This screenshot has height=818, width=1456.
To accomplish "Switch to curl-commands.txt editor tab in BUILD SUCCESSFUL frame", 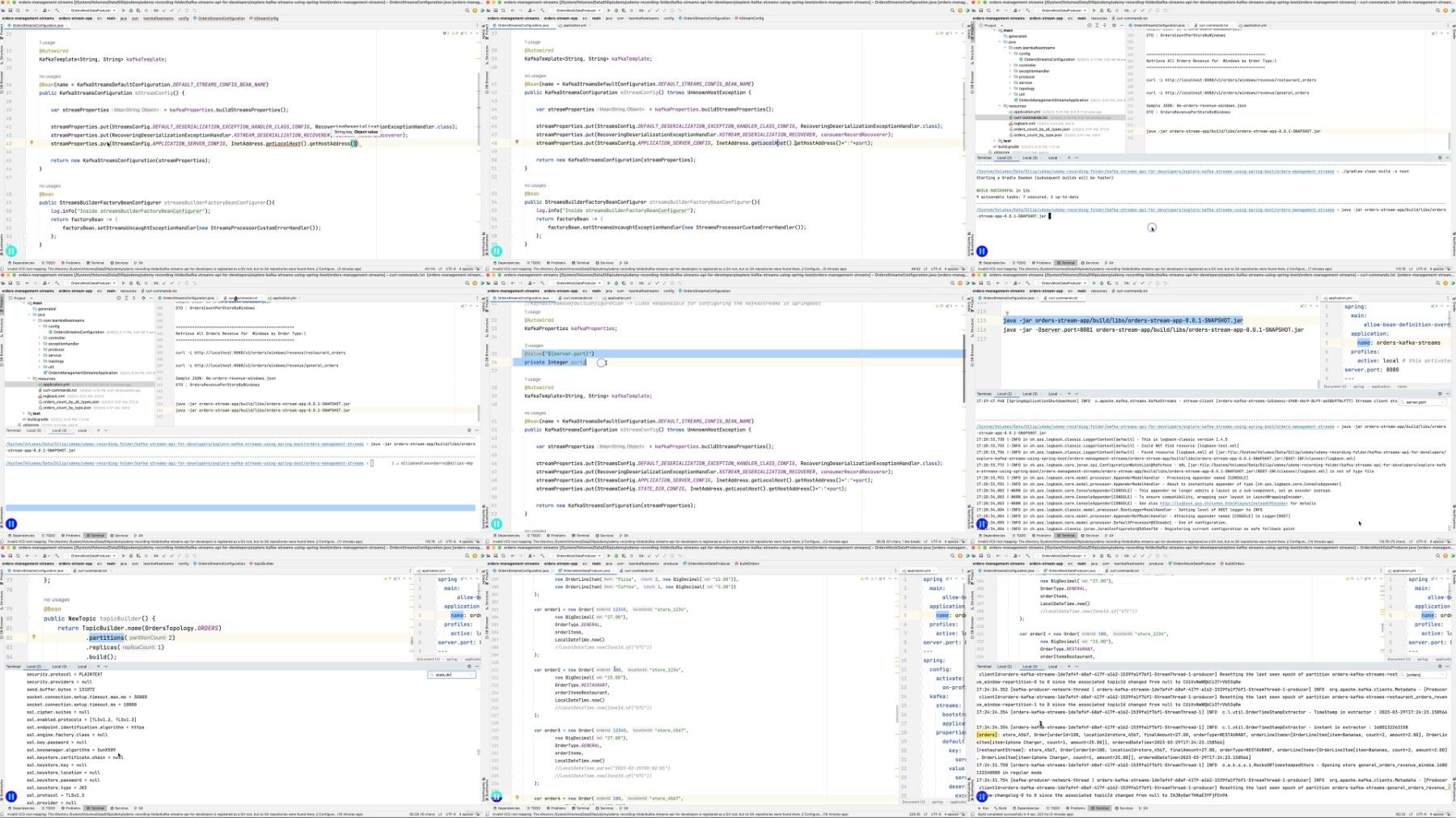I will pos(1213,25).
